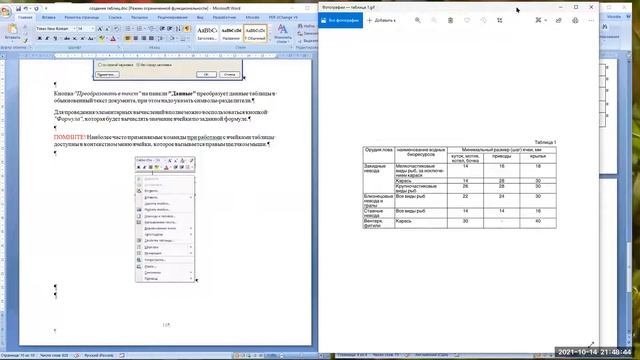Click the language indicator in Word status bar

pos(98,356)
